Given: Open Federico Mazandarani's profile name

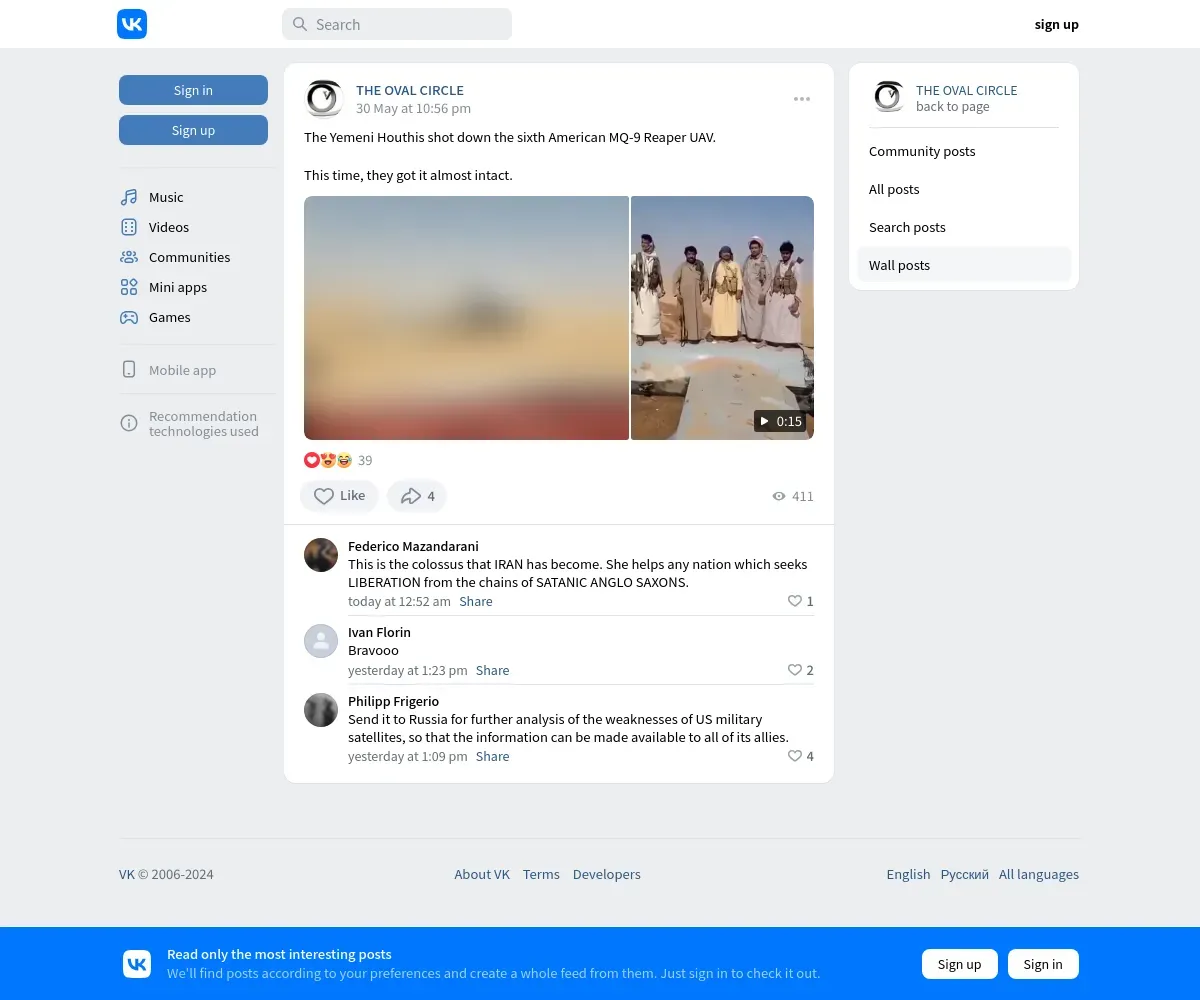Looking at the screenshot, I should pos(413,546).
